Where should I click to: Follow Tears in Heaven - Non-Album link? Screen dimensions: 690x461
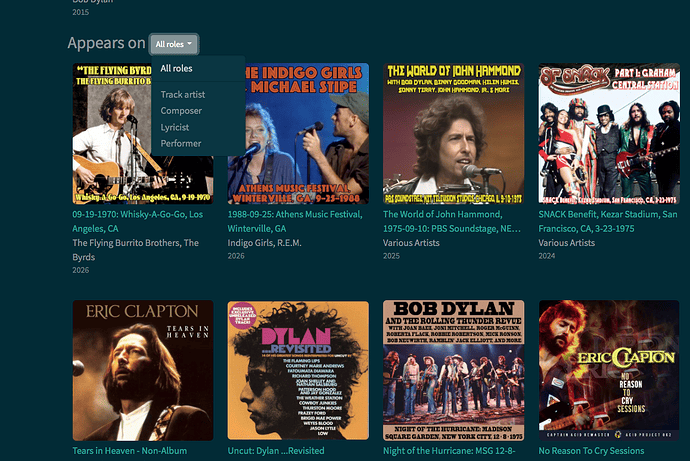129,451
